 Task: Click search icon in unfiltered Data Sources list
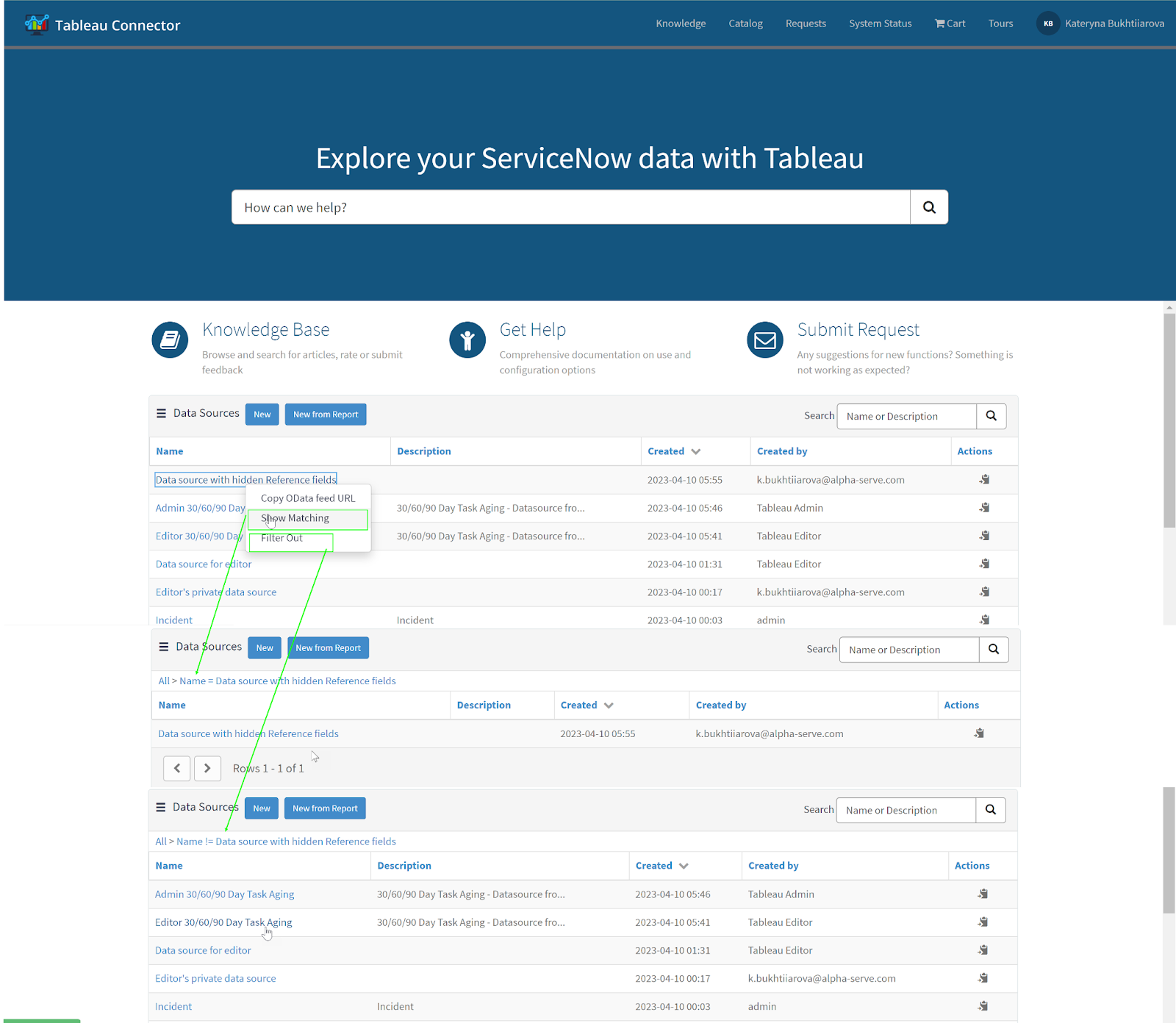click(991, 416)
